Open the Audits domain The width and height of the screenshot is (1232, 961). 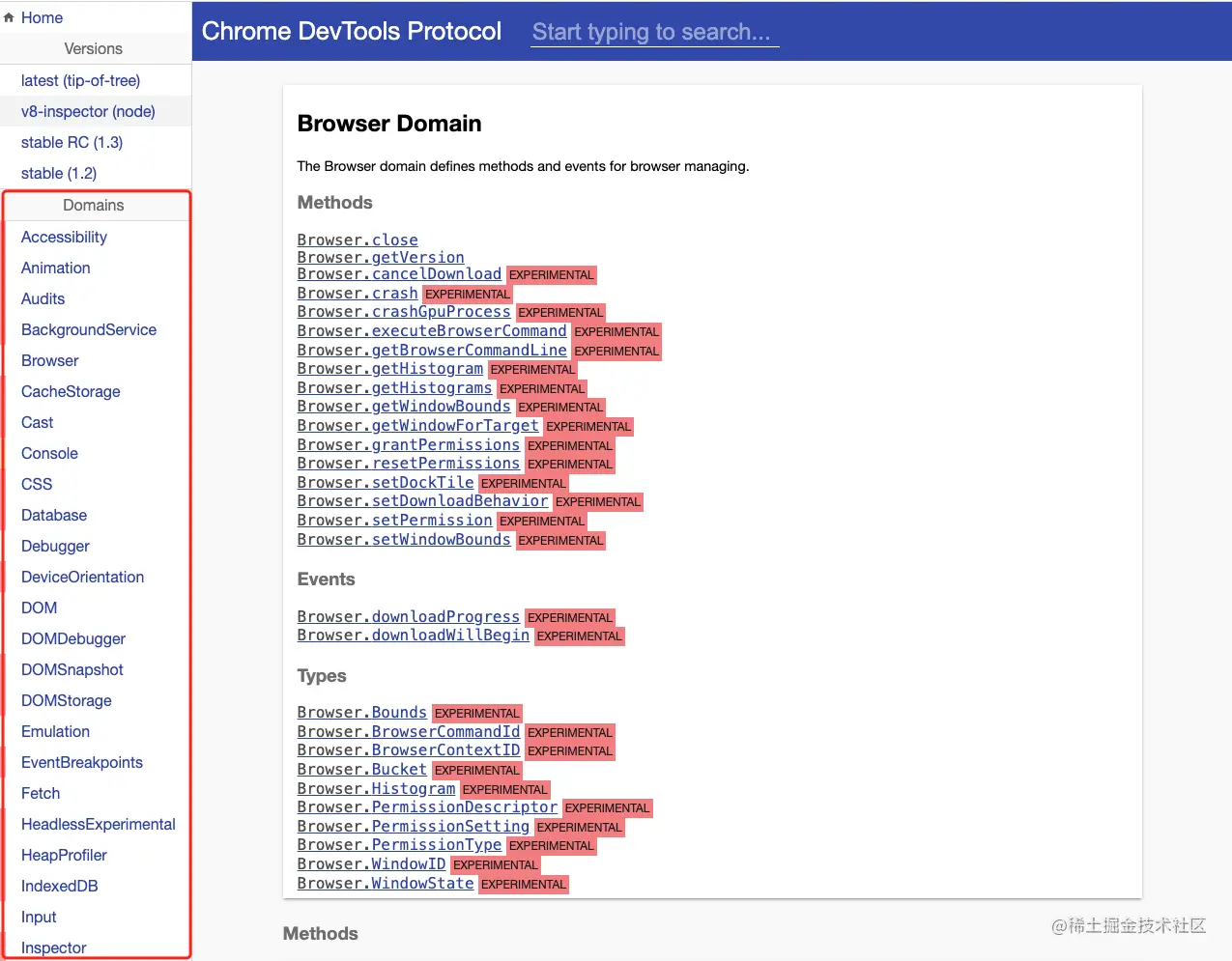(x=43, y=298)
